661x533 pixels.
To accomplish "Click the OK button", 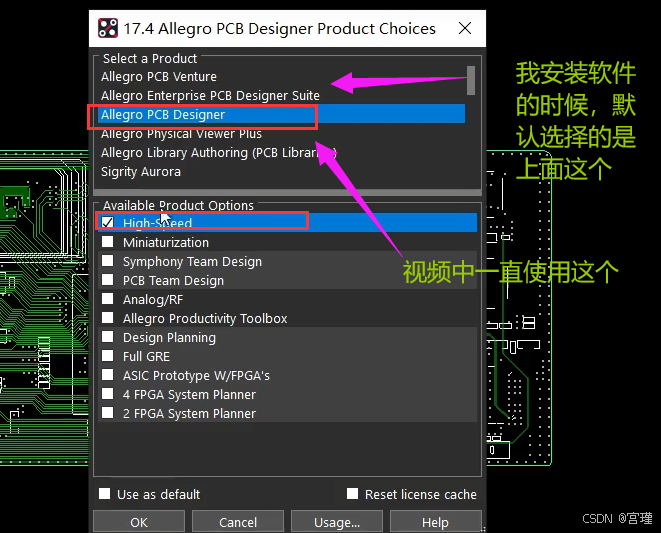I will (139, 522).
